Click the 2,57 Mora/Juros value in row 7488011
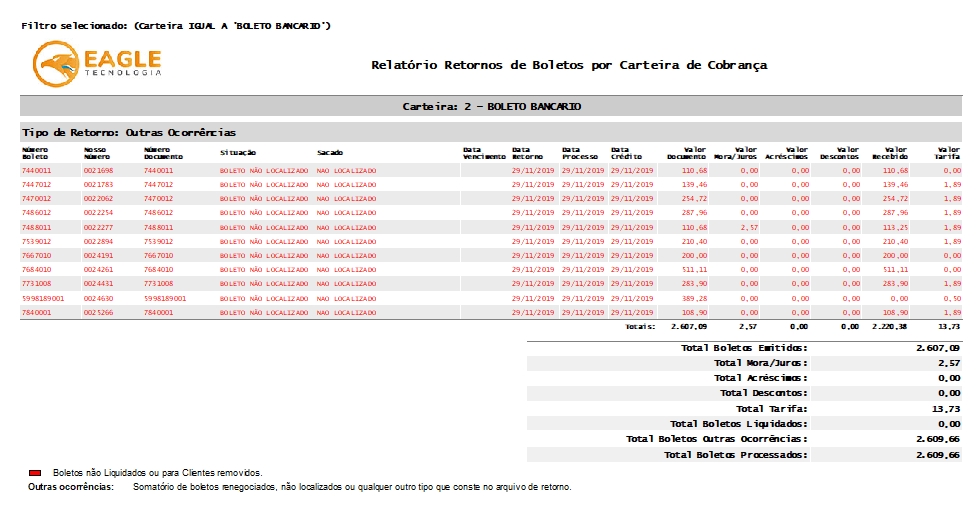979x512 pixels. [748, 227]
